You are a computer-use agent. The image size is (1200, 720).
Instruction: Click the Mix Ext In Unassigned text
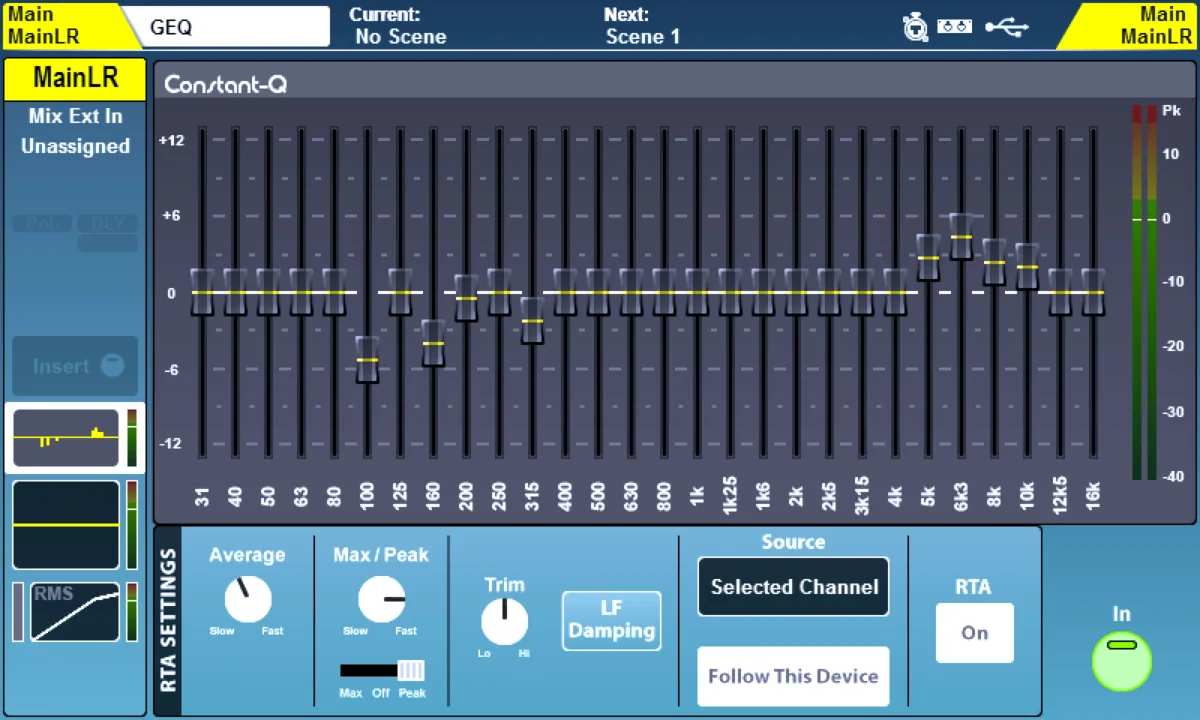point(75,131)
